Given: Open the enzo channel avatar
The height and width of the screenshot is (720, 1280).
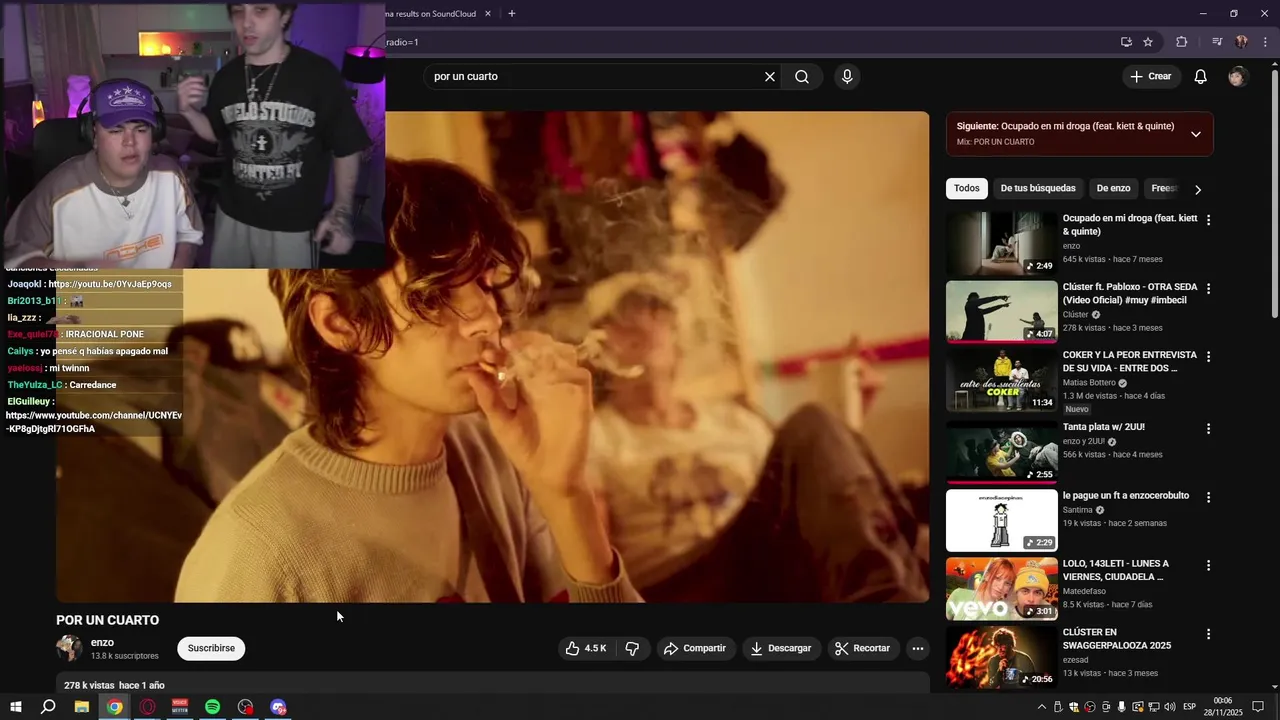Looking at the screenshot, I should point(69,648).
